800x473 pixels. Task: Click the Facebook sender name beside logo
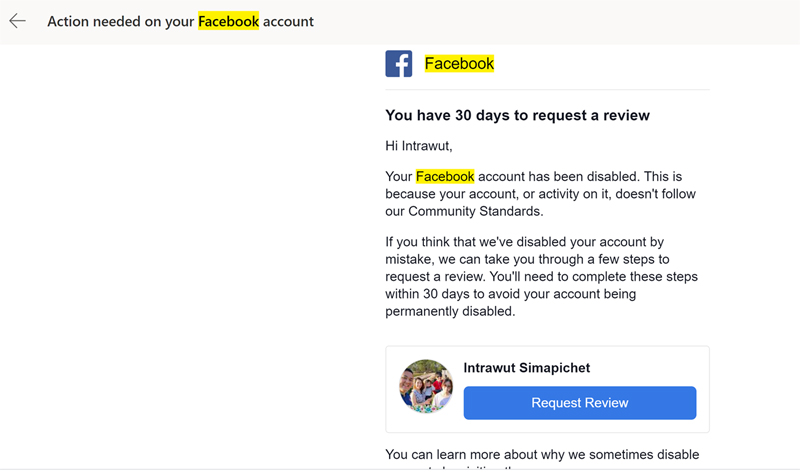(x=459, y=64)
